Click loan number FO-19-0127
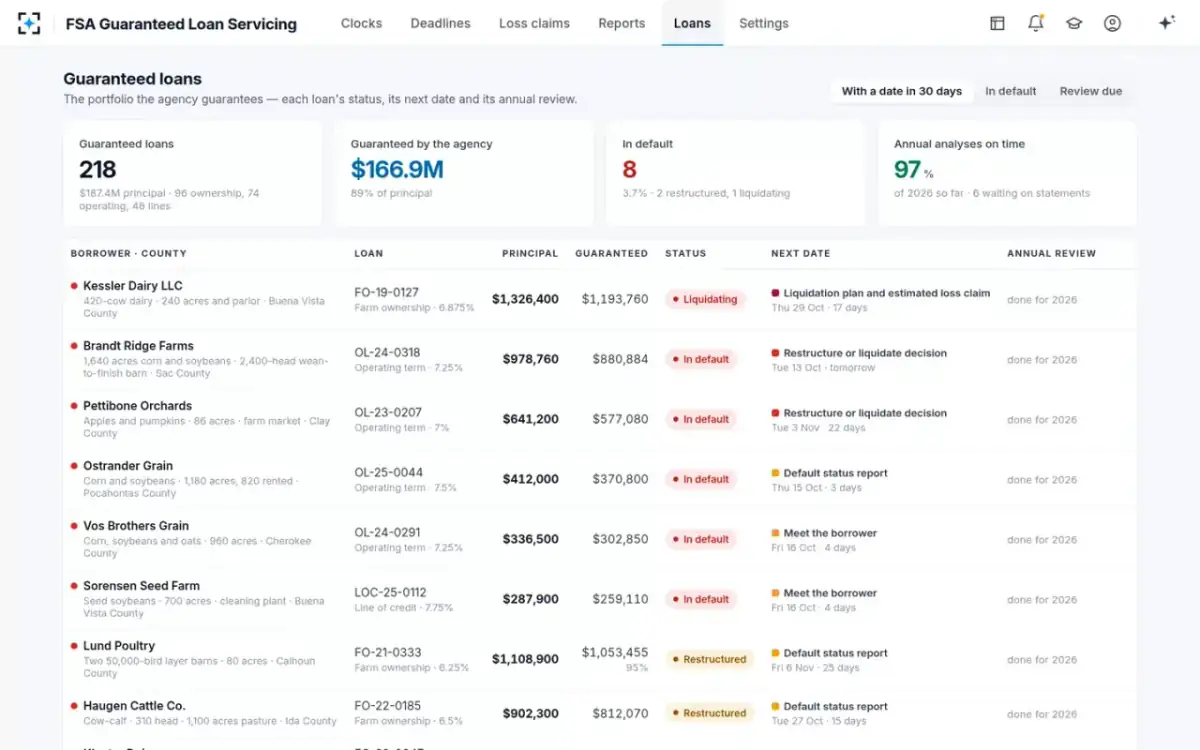Screen dimensions: 1200x750 387,293
